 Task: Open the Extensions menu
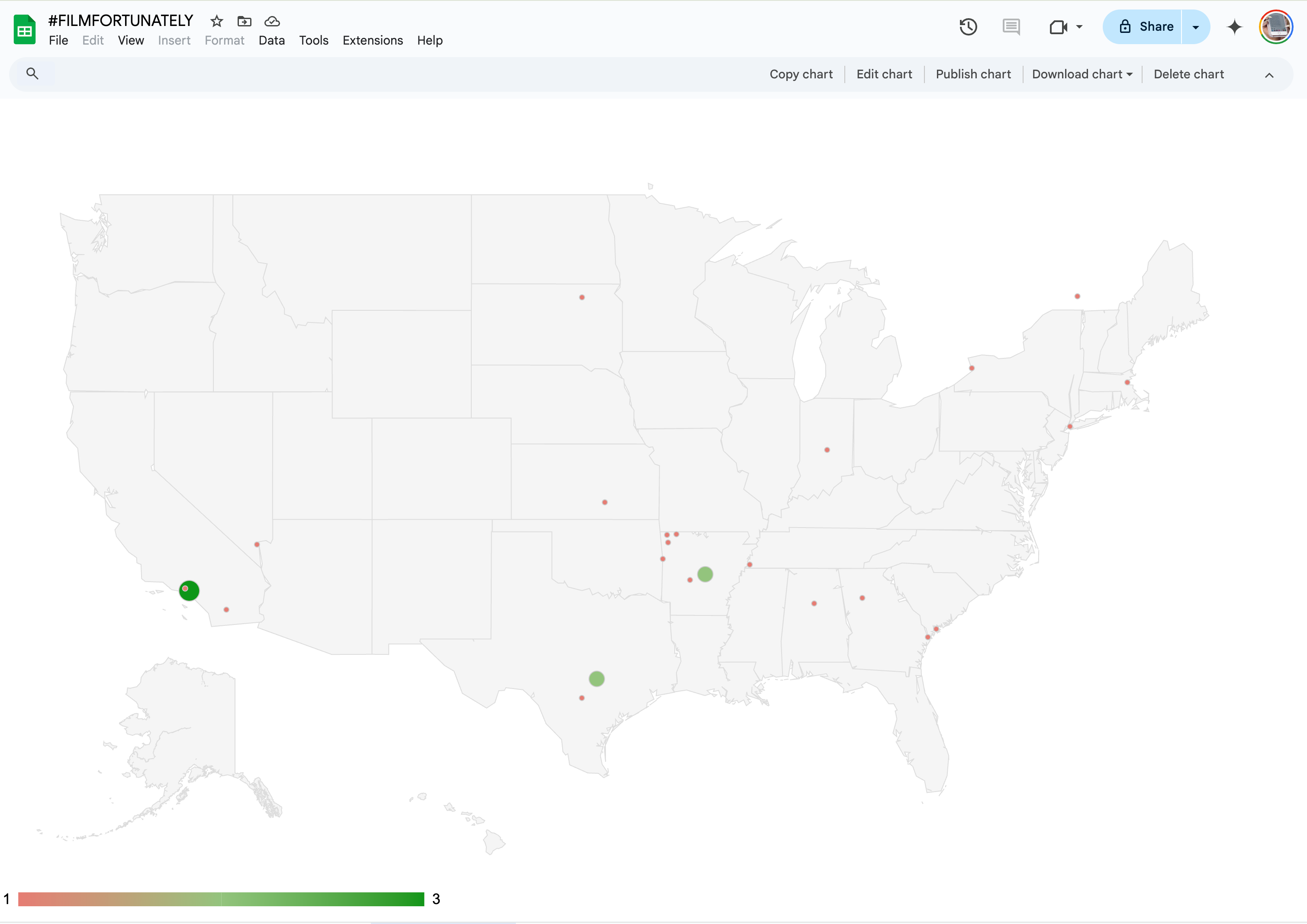tap(372, 40)
